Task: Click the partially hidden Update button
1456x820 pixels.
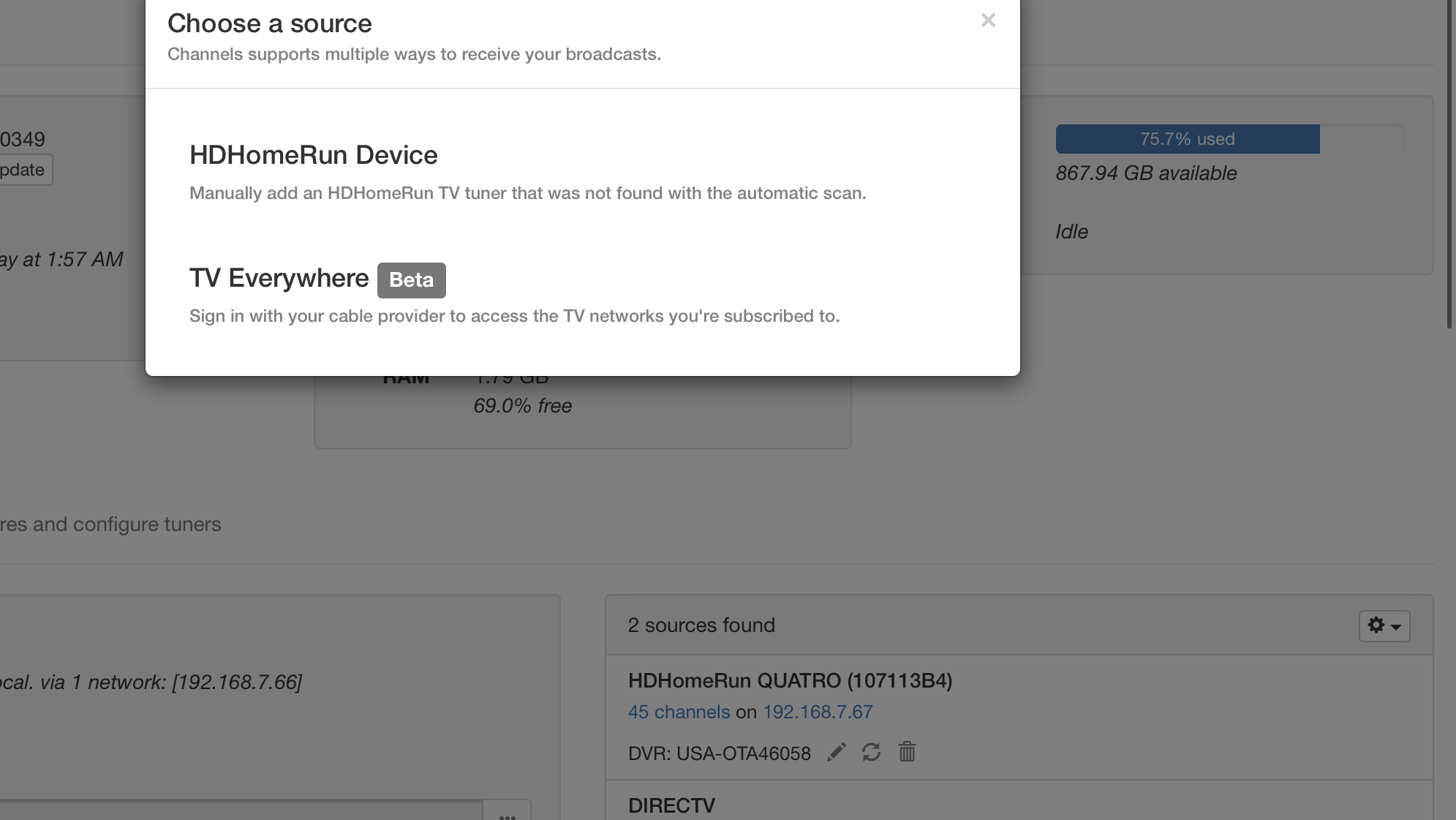Action: point(26,170)
